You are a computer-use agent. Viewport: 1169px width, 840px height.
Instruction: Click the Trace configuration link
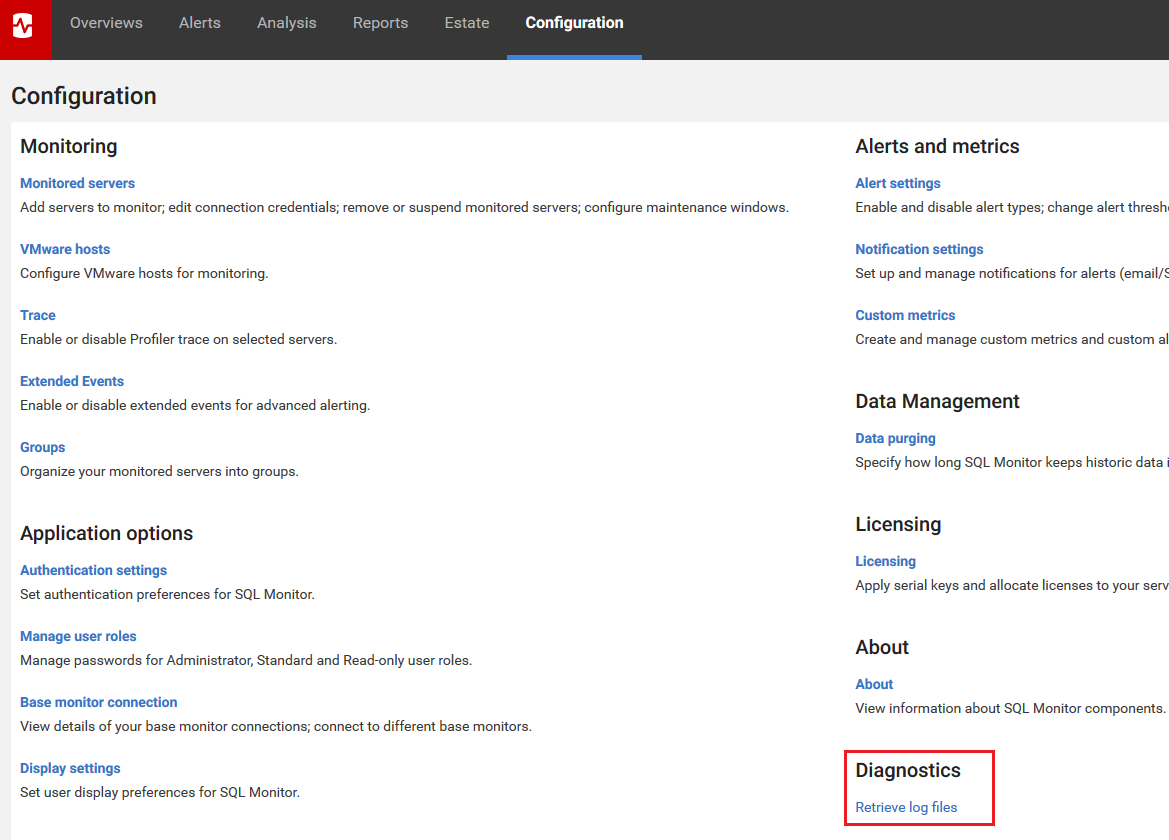pos(38,316)
